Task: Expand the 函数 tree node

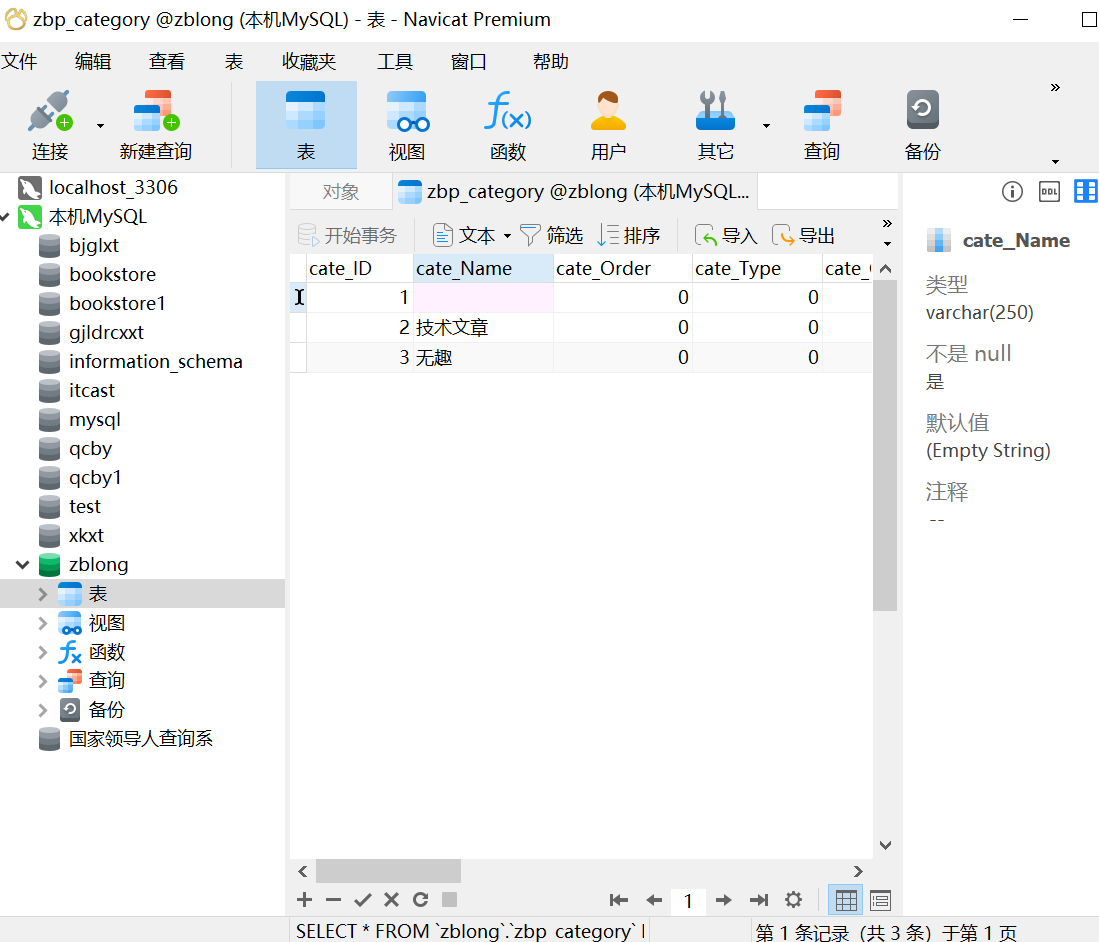Action: point(43,653)
